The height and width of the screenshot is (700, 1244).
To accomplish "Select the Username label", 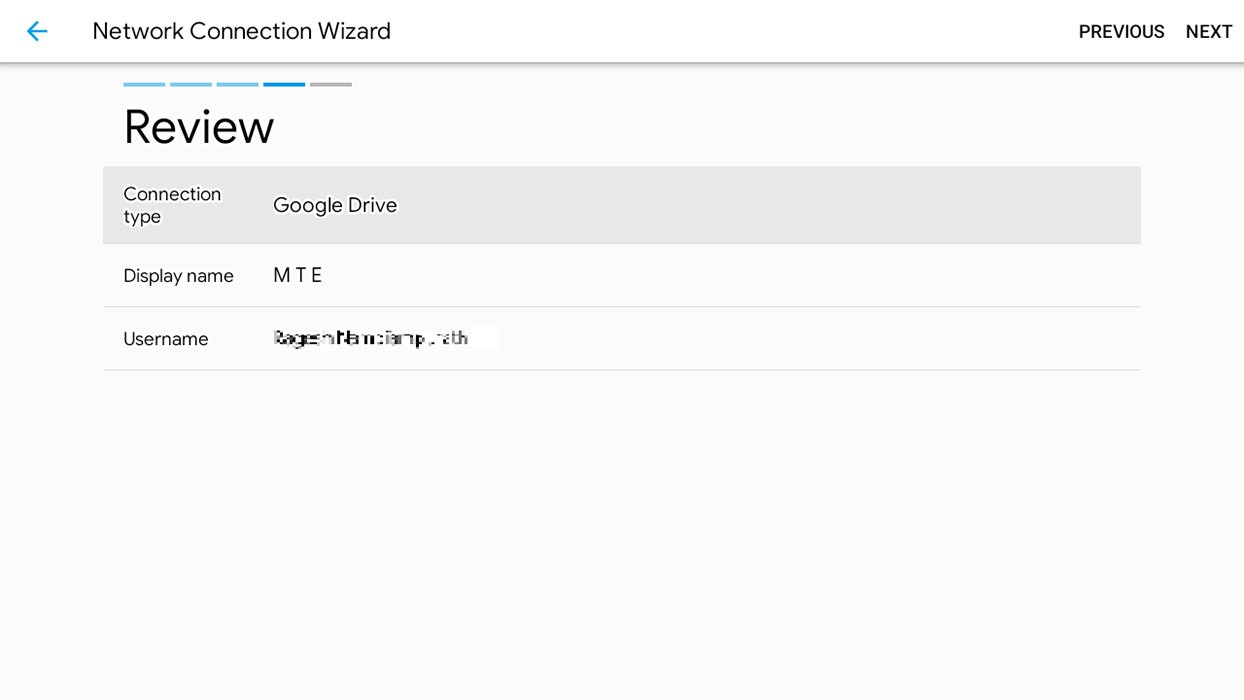I will click(x=166, y=339).
